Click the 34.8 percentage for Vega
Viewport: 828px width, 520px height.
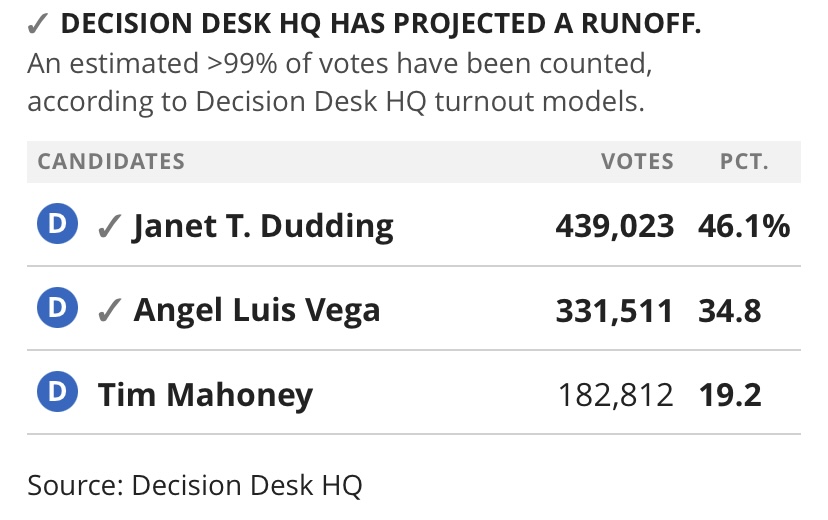[x=730, y=310]
